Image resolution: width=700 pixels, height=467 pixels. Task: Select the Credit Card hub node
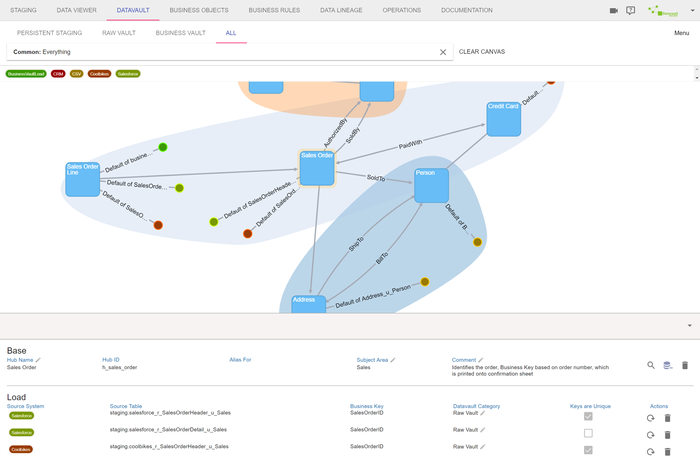coord(504,119)
